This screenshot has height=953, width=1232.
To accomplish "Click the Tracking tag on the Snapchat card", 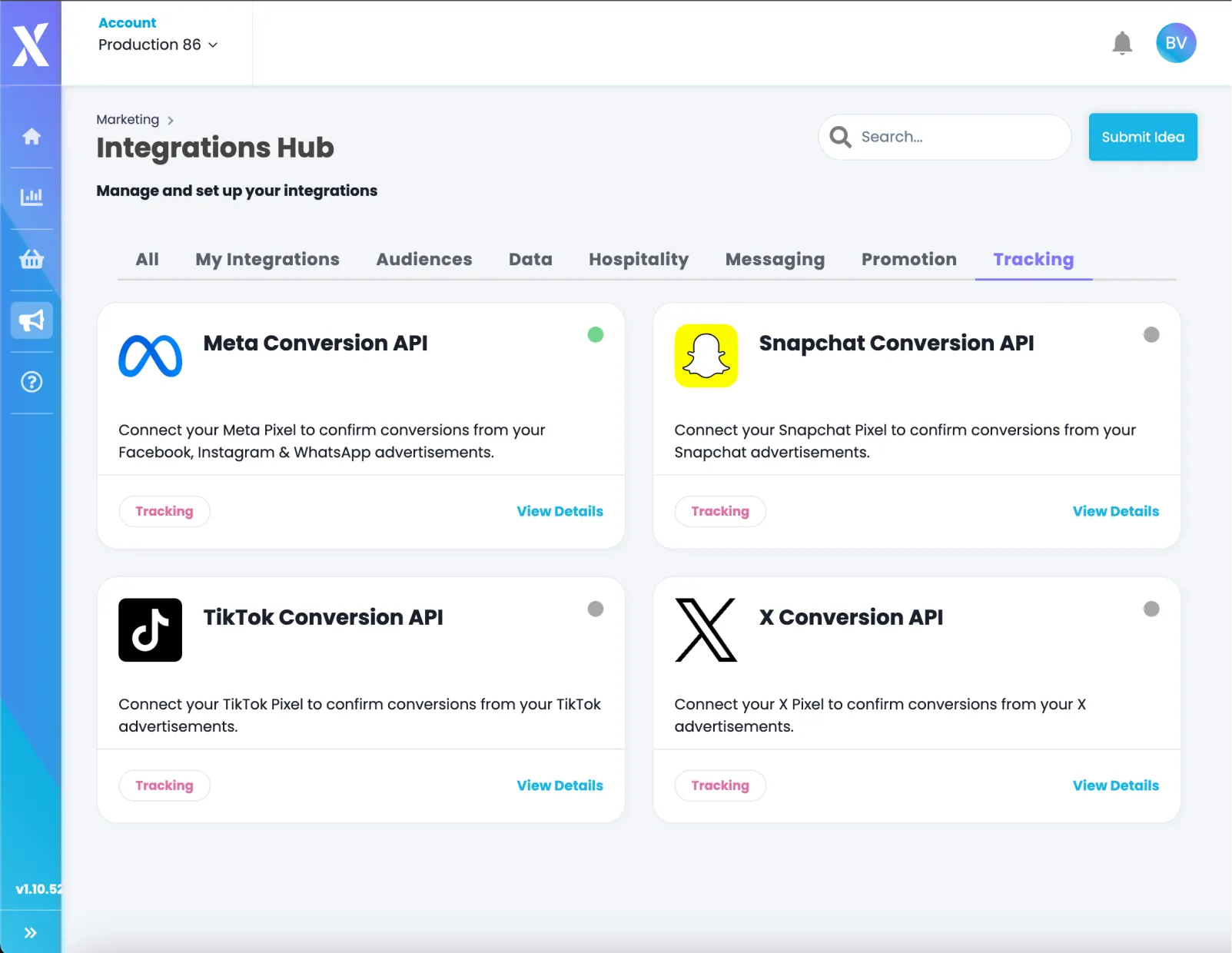I will click(720, 511).
